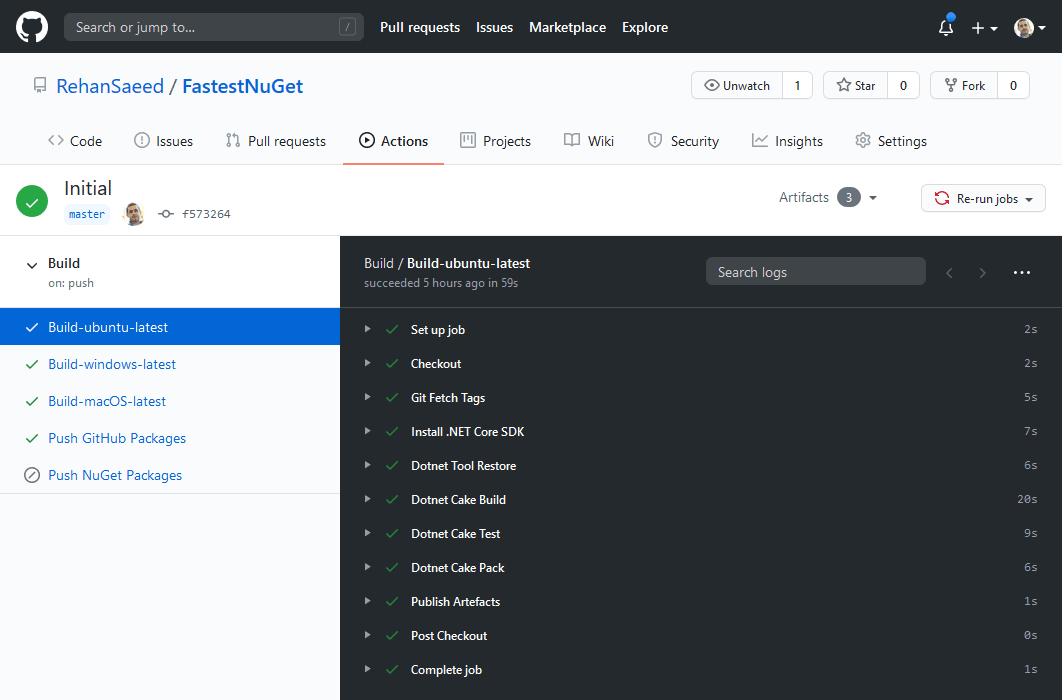This screenshot has height=700, width=1062.
Task: Switch to the Code tab
Action: tap(75, 141)
